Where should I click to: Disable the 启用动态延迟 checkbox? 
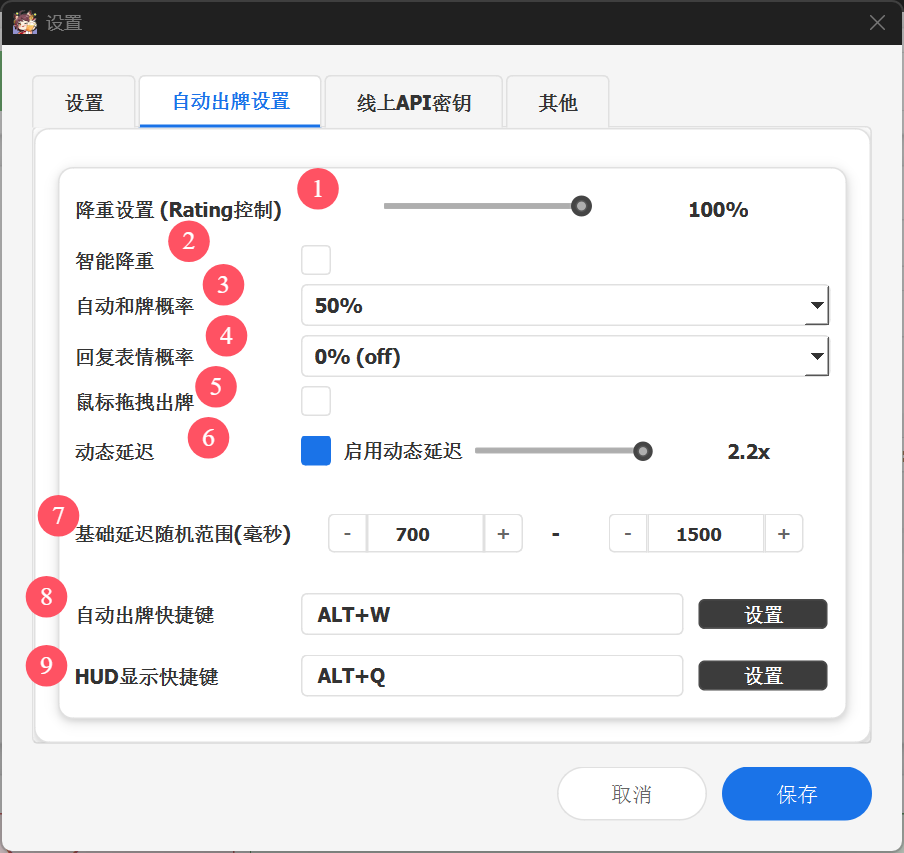point(315,451)
